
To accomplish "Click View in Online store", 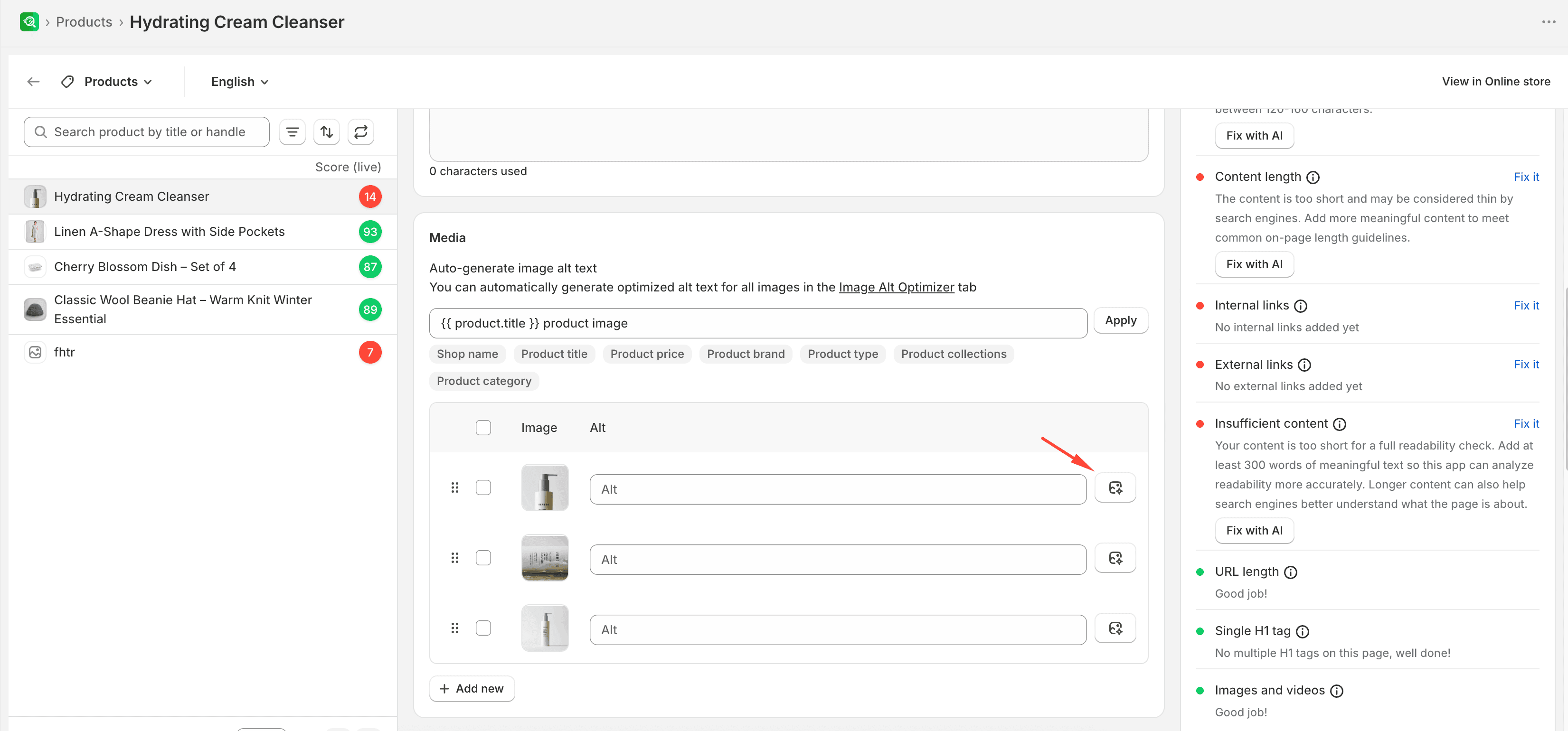I will point(1495,82).
